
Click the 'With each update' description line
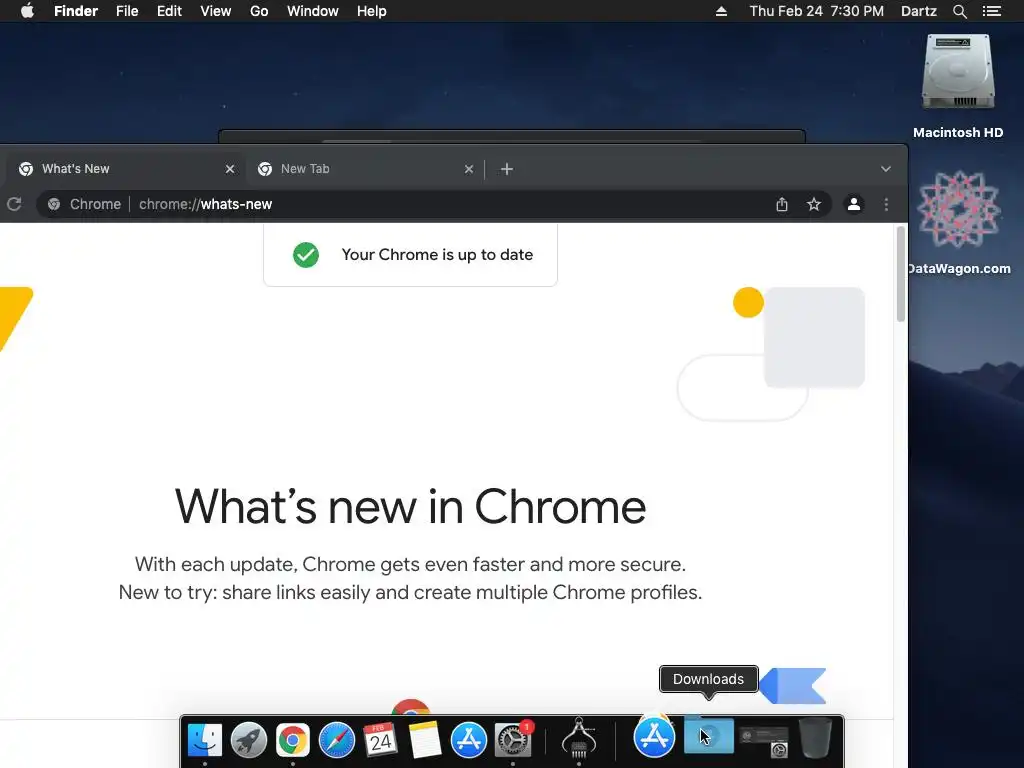(x=410, y=564)
